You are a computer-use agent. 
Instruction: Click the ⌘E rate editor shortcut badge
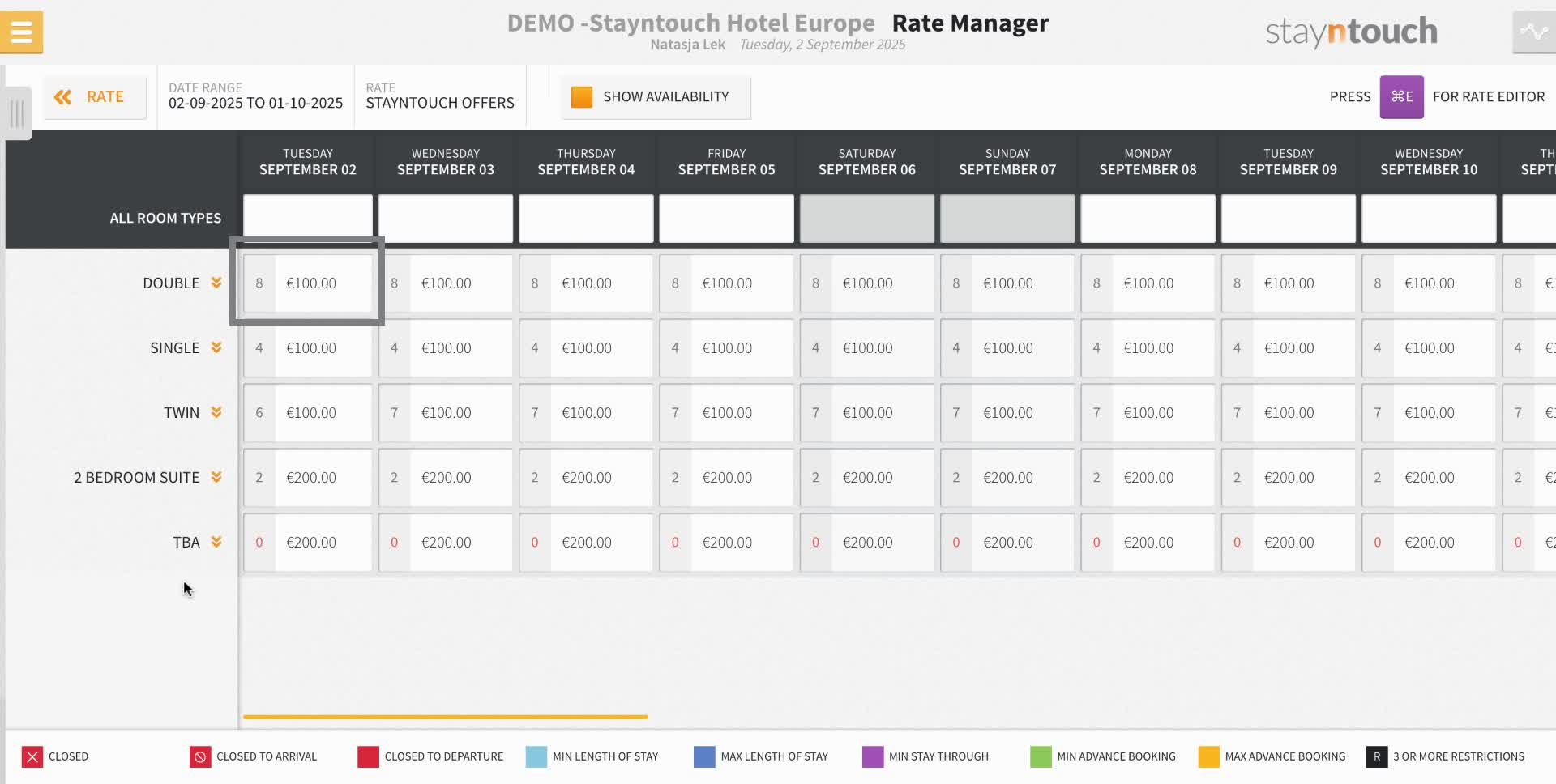pyautogui.click(x=1401, y=96)
